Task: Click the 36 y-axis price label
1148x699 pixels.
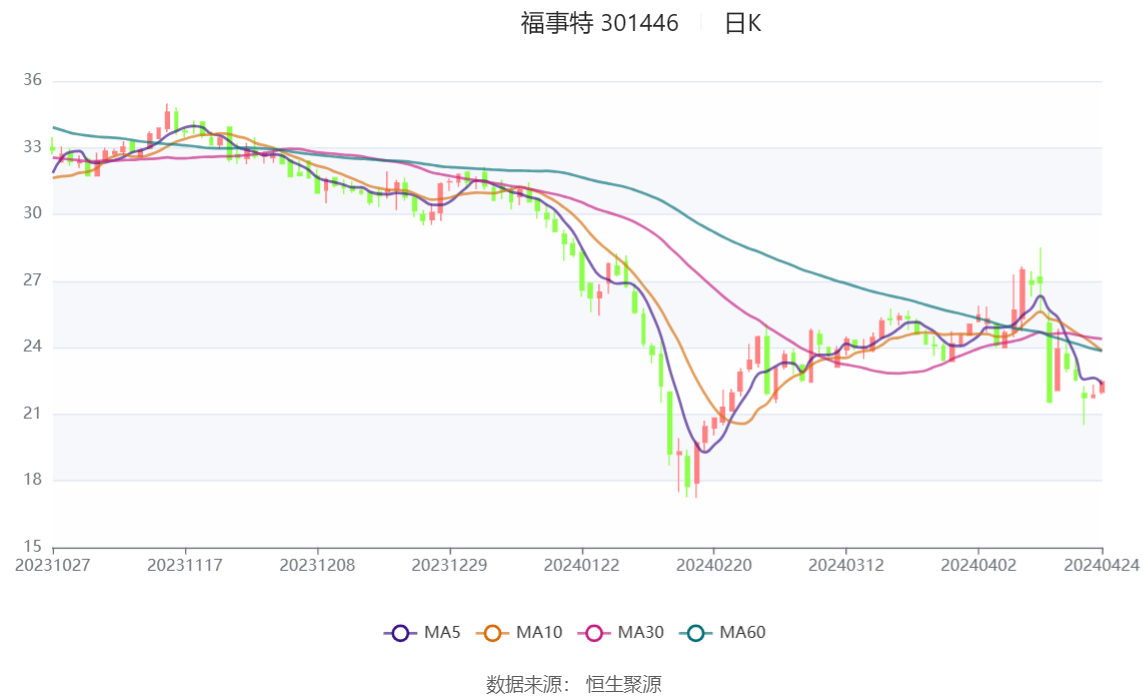Action: click(32, 81)
